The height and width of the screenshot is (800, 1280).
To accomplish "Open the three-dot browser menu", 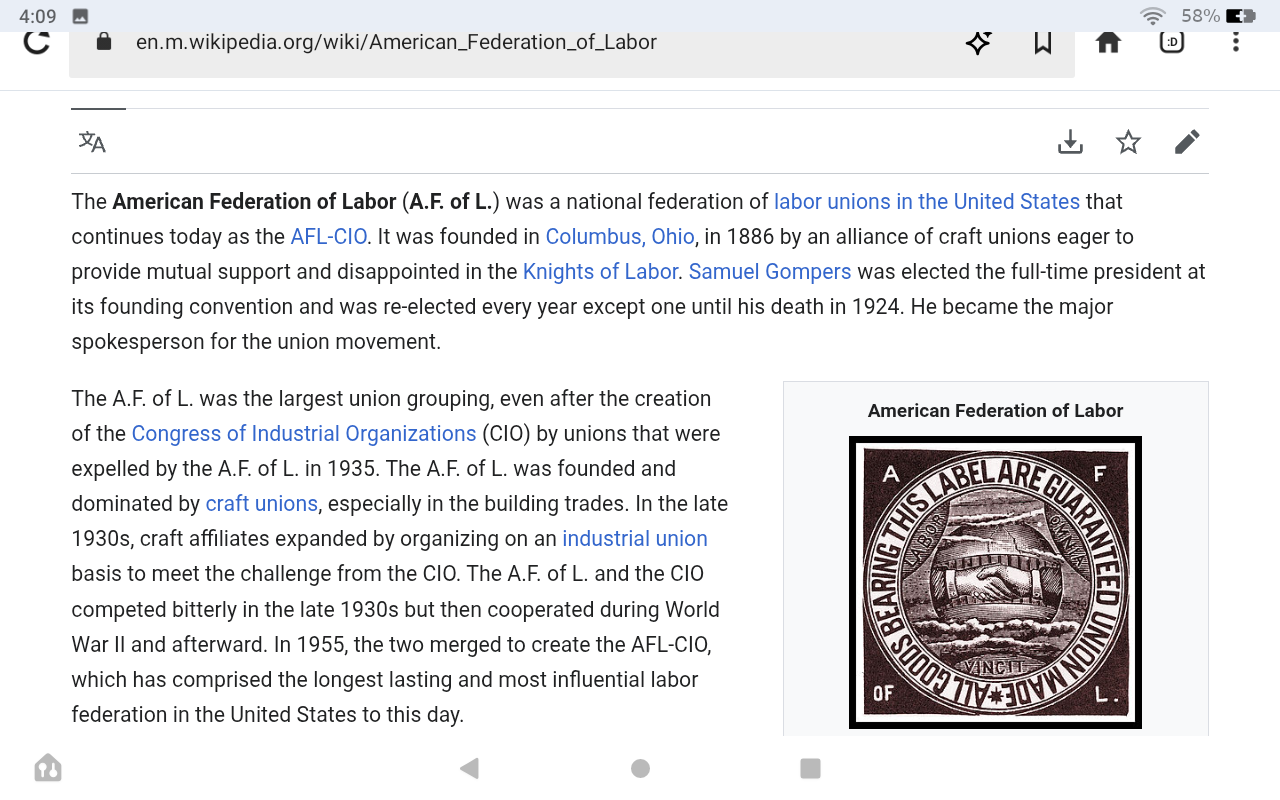I will coord(1236,42).
